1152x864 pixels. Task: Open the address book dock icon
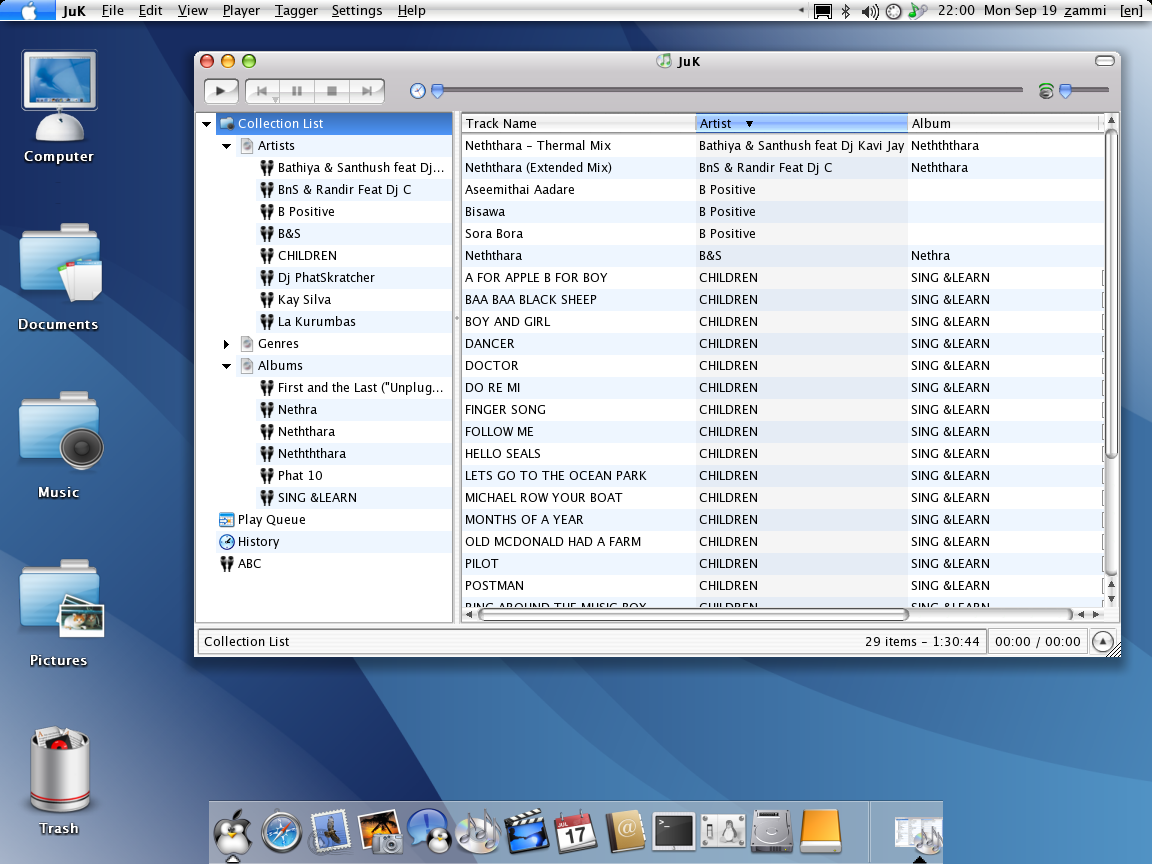tap(624, 832)
